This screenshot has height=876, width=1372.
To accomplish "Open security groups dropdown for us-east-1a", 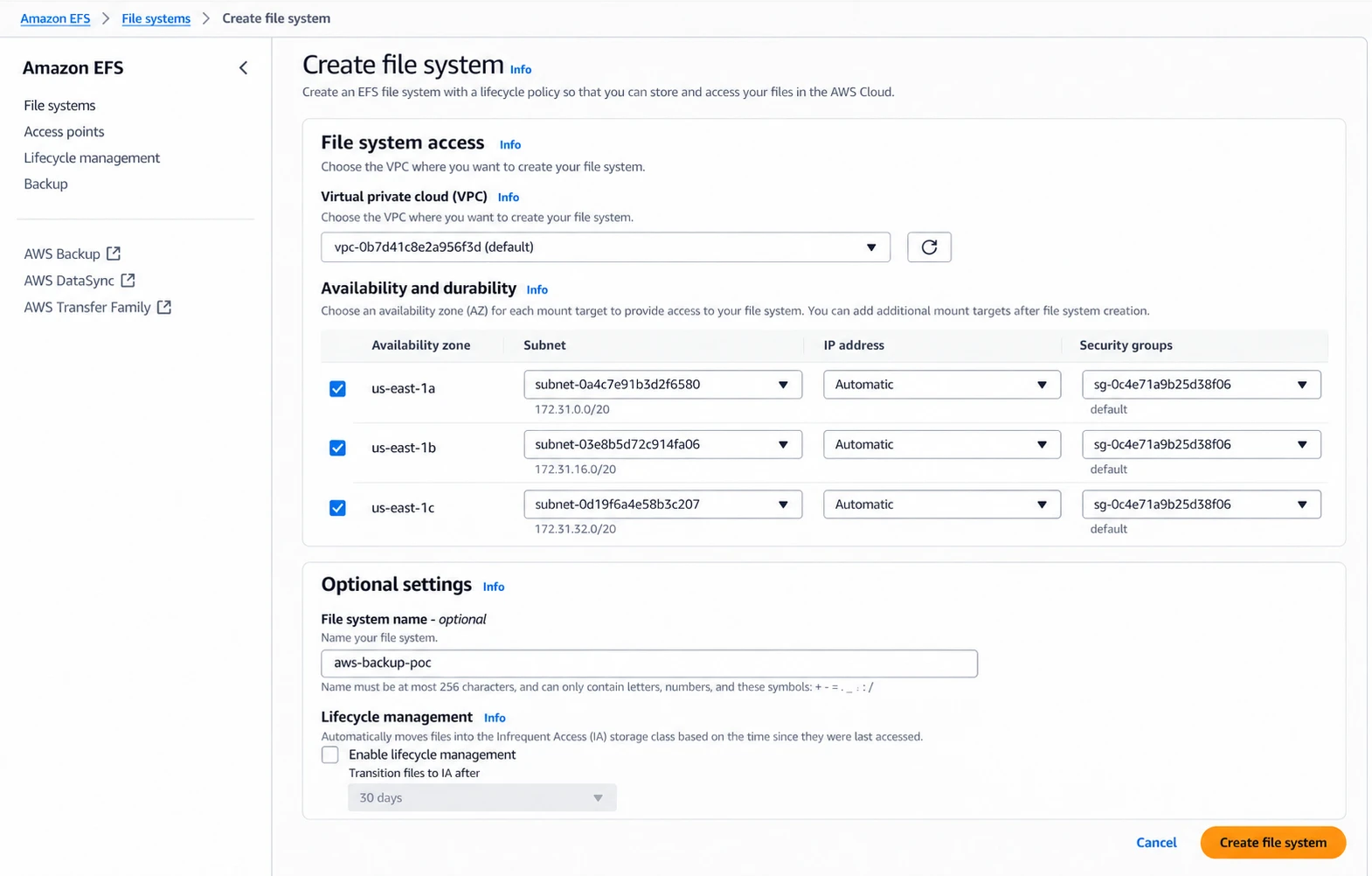I will [1202, 385].
